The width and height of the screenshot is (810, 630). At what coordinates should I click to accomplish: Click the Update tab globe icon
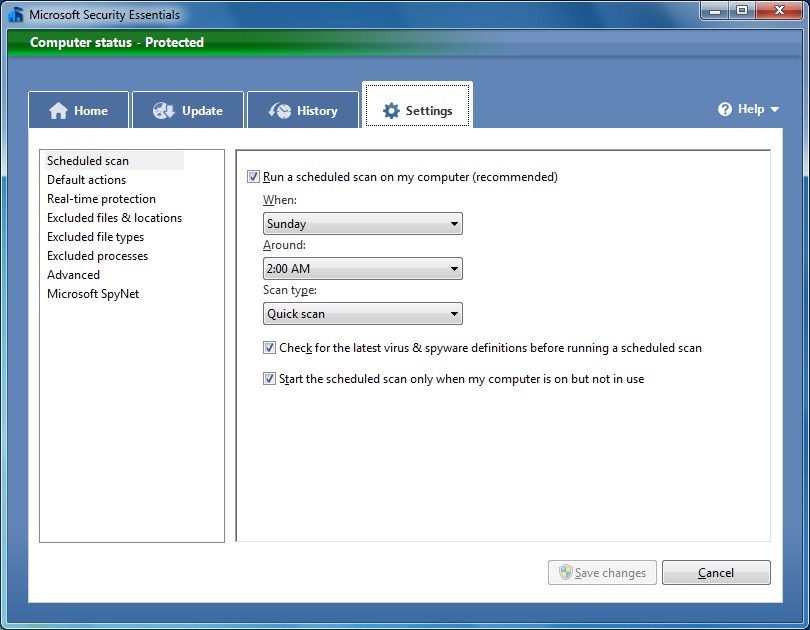coord(164,111)
